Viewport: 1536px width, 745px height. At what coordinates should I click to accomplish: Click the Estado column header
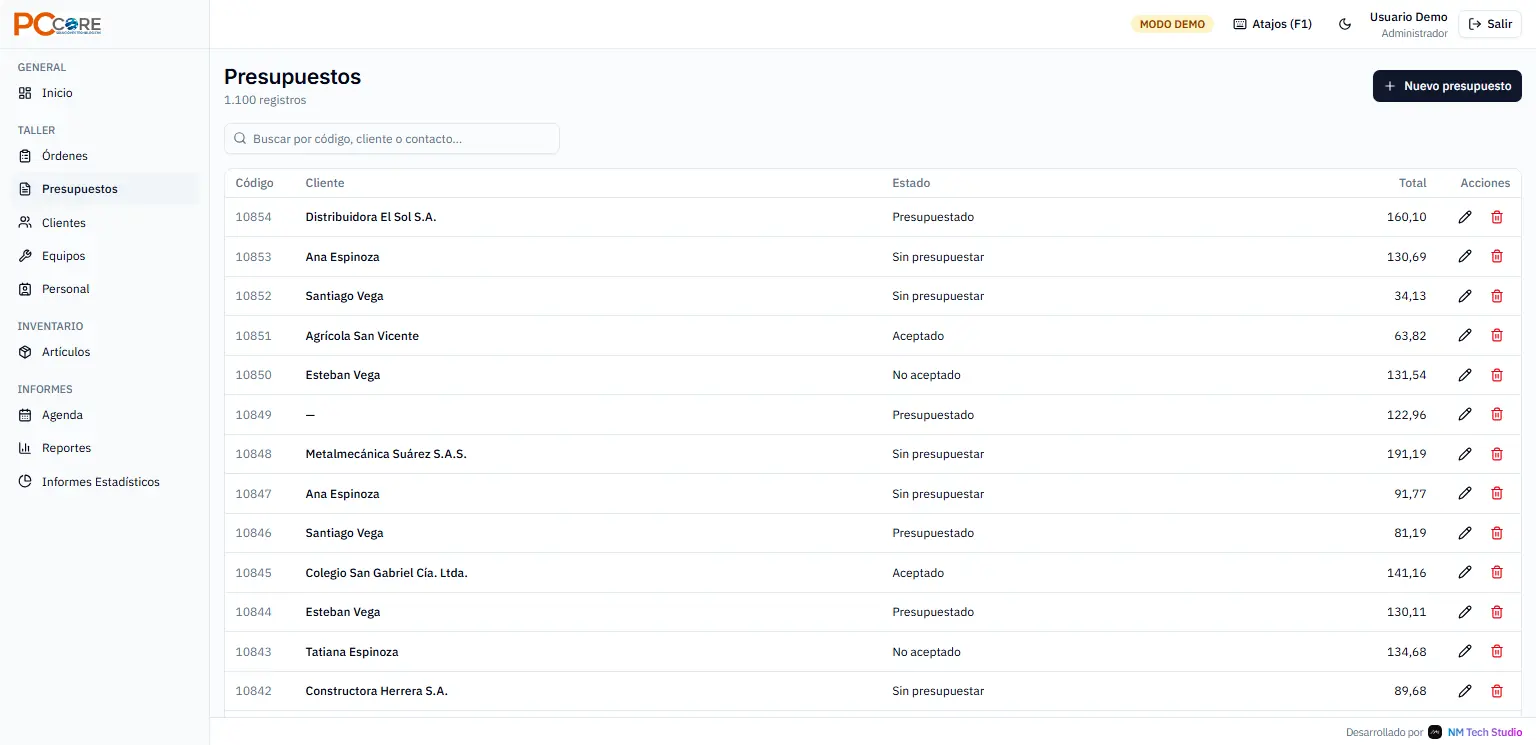[911, 183]
